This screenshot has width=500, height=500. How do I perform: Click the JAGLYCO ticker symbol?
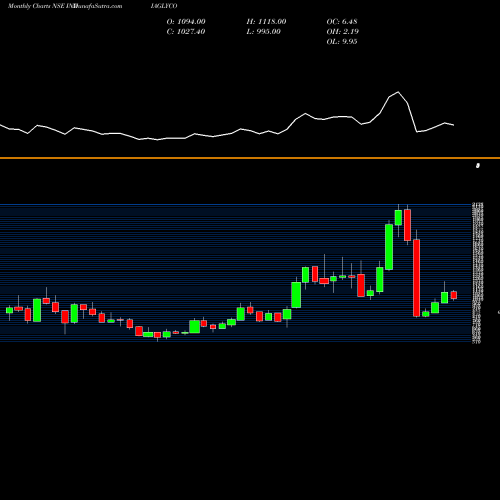164,6
